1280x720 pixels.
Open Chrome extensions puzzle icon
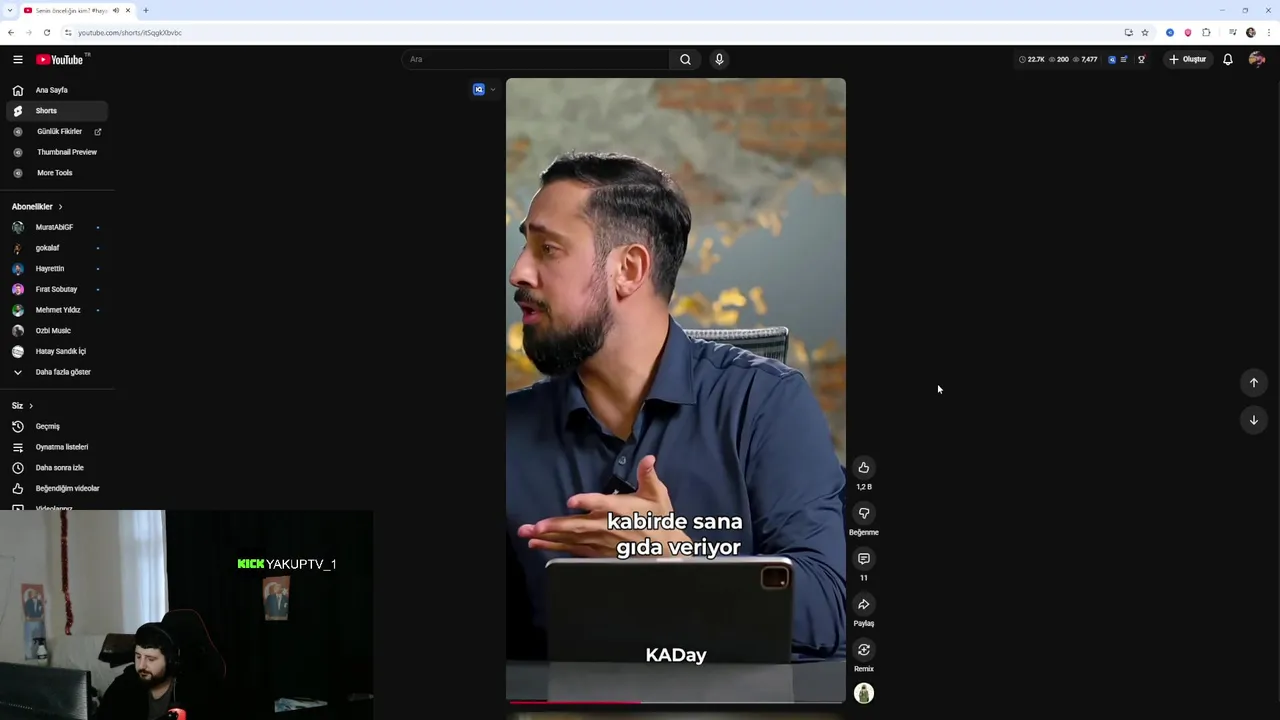click(1206, 32)
